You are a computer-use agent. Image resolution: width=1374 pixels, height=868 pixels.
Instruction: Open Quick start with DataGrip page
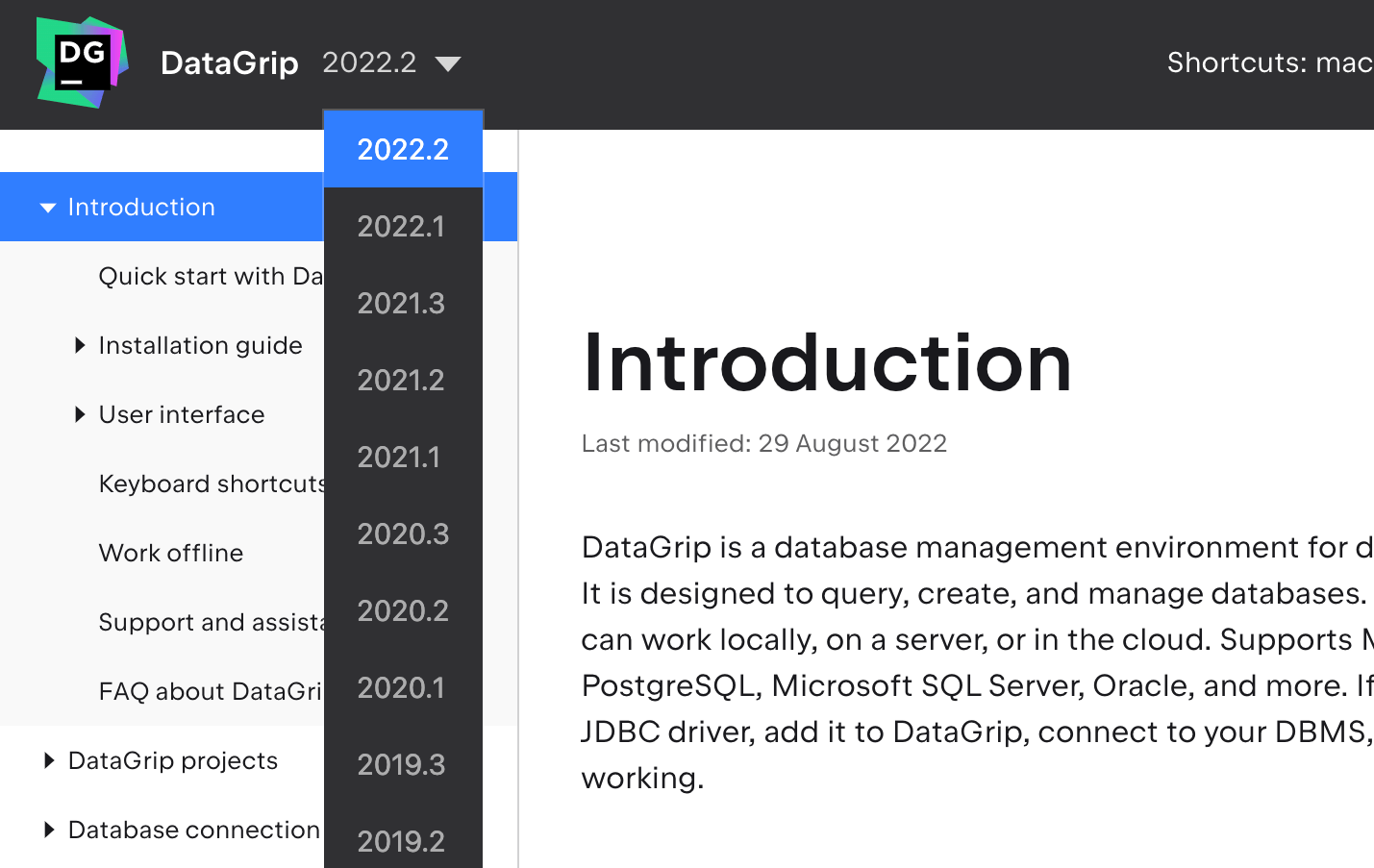coord(210,277)
